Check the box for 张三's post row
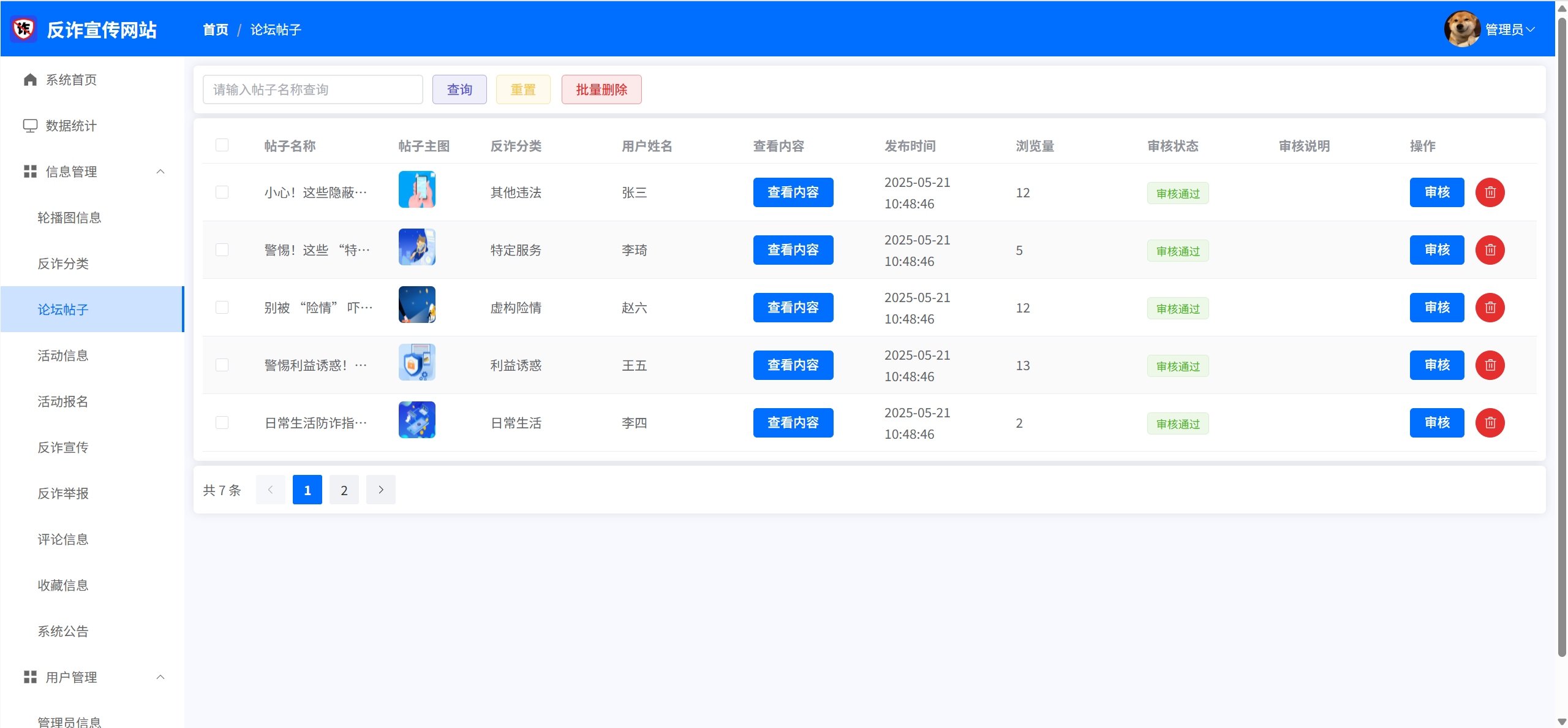1568x728 pixels. (222, 192)
